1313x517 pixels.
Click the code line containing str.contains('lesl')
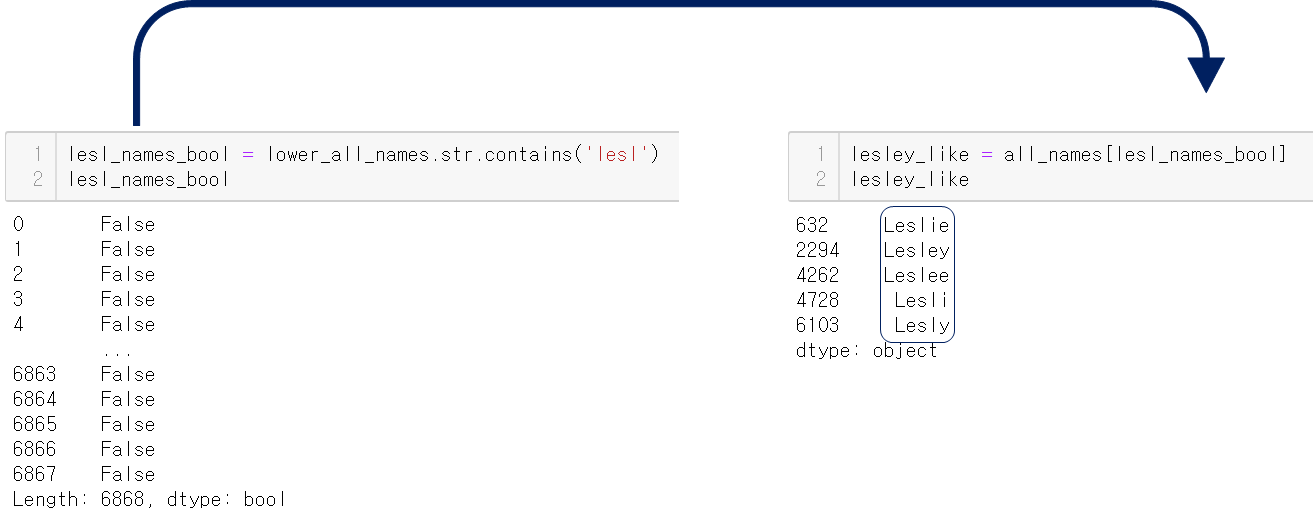365,154
